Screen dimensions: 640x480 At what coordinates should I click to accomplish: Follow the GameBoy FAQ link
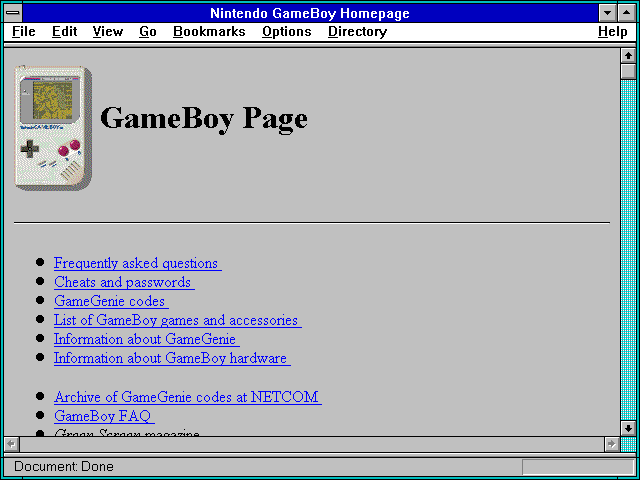coord(104,416)
